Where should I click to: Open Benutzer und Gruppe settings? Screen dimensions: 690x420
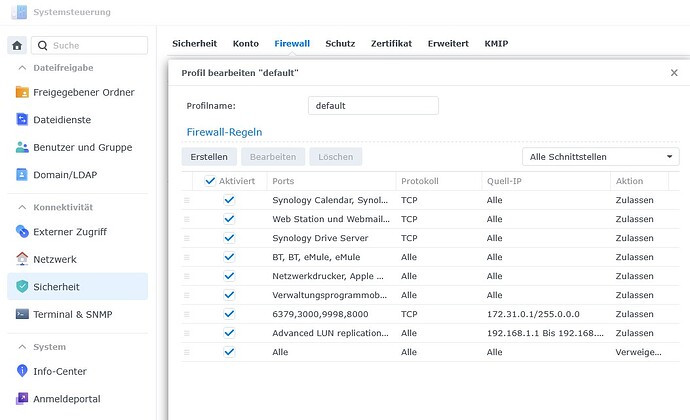click(81, 147)
